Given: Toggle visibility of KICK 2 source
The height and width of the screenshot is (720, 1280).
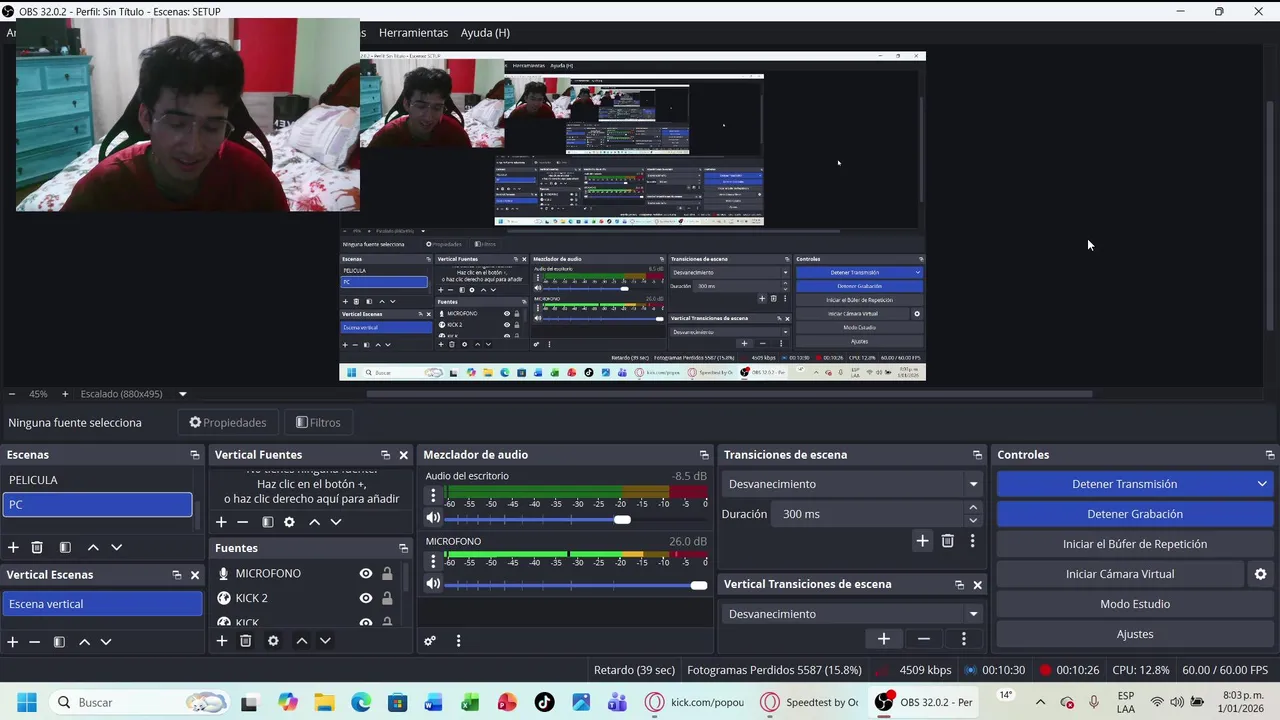Looking at the screenshot, I should click(366, 598).
